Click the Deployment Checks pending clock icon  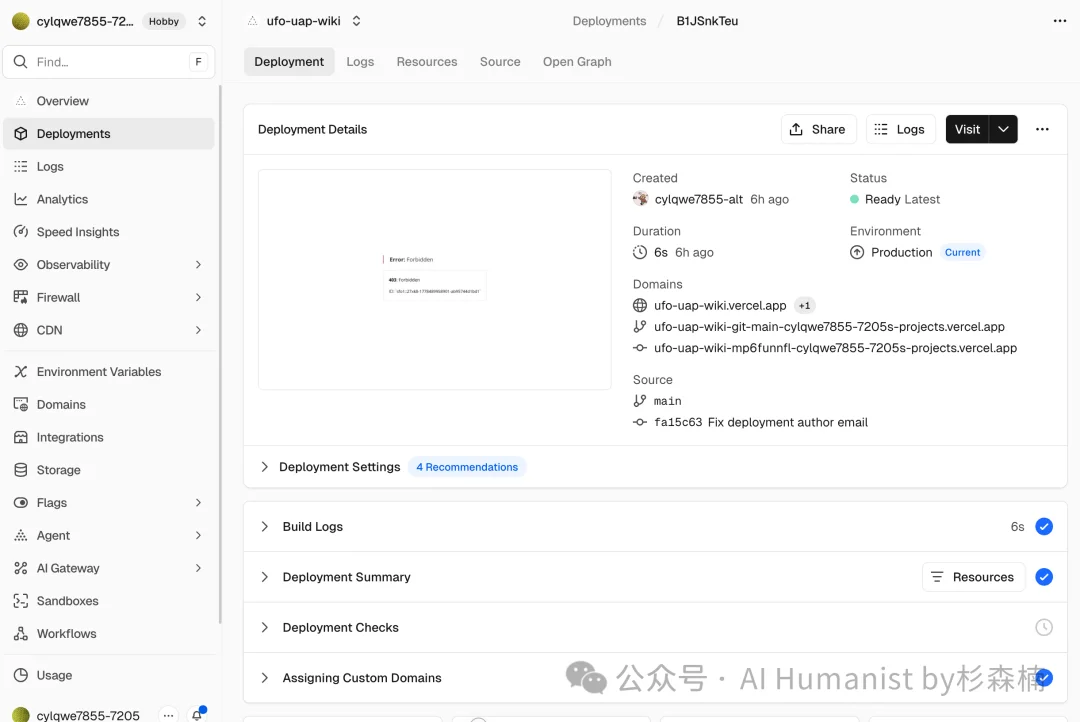(1044, 627)
